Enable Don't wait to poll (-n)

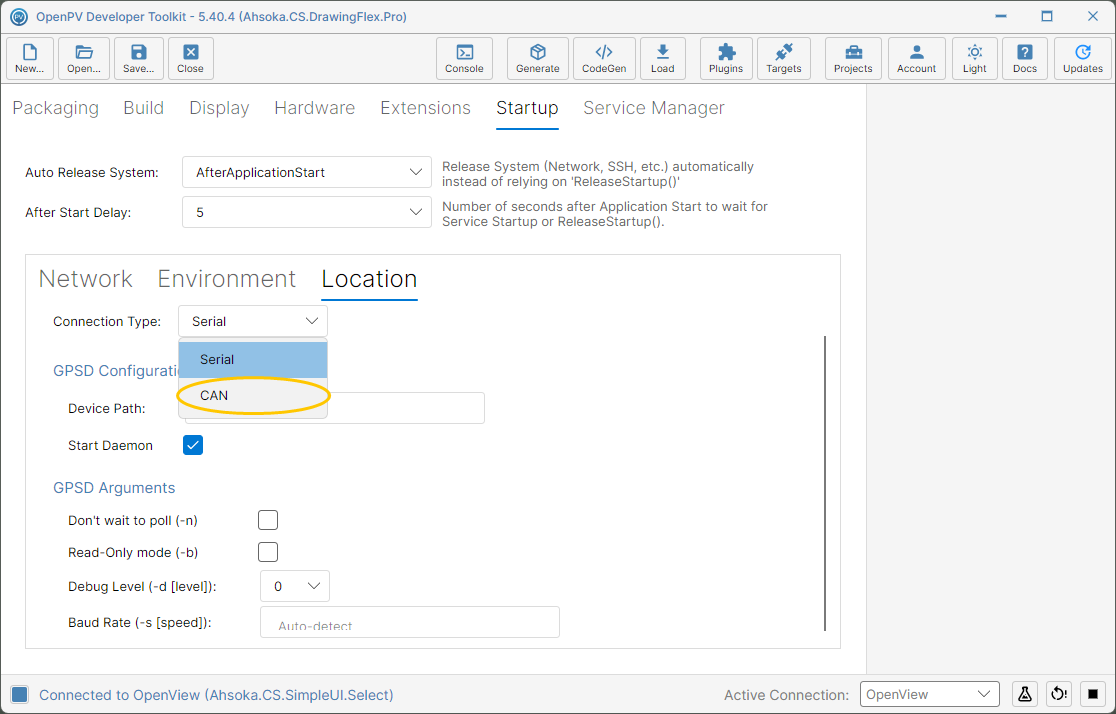pyautogui.click(x=268, y=520)
